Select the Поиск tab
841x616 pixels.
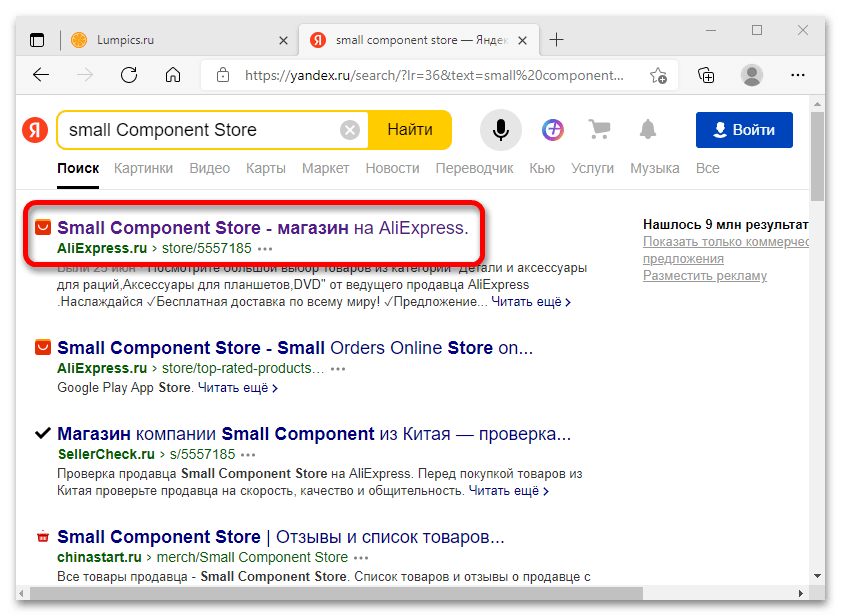pos(78,168)
